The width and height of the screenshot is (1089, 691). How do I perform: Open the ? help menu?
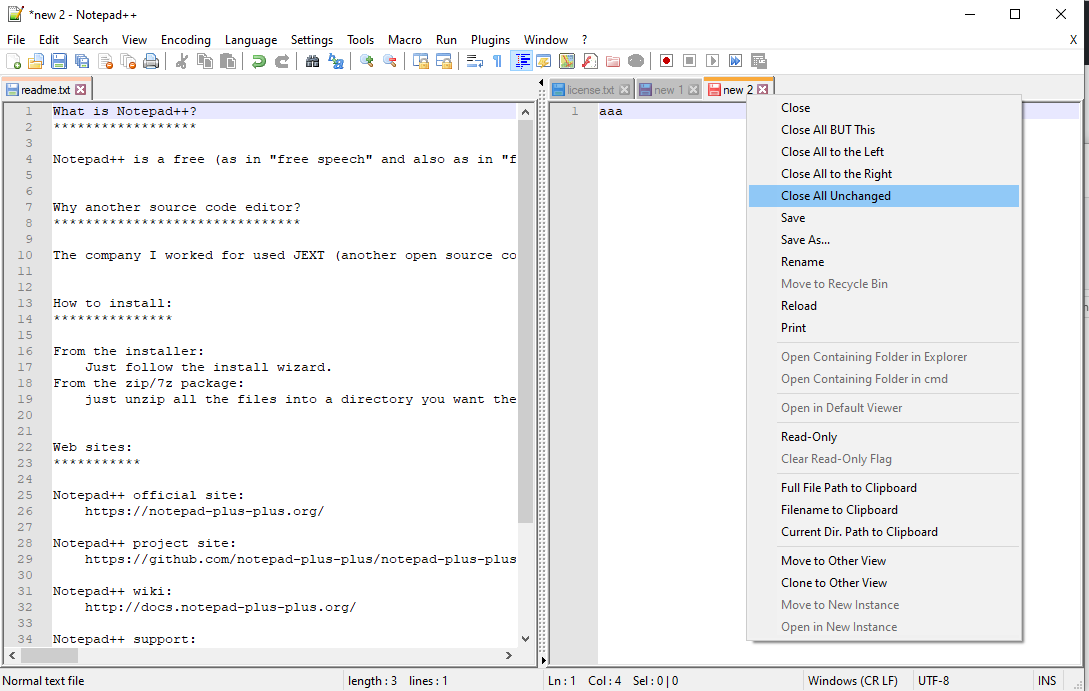point(584,40)
